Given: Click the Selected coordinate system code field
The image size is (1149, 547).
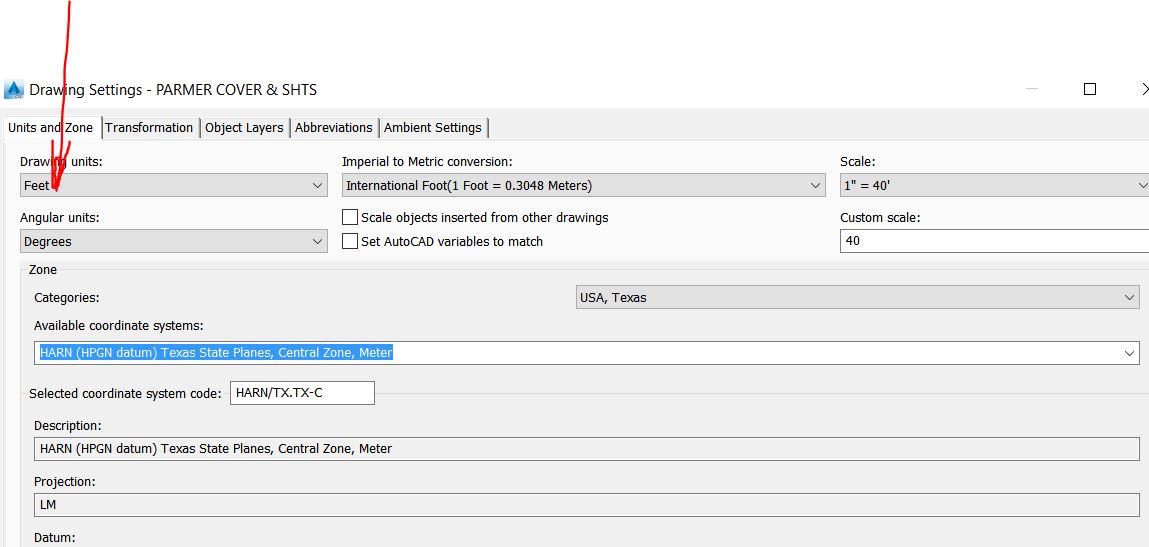Looking at the screenshot, I should 302,393.
